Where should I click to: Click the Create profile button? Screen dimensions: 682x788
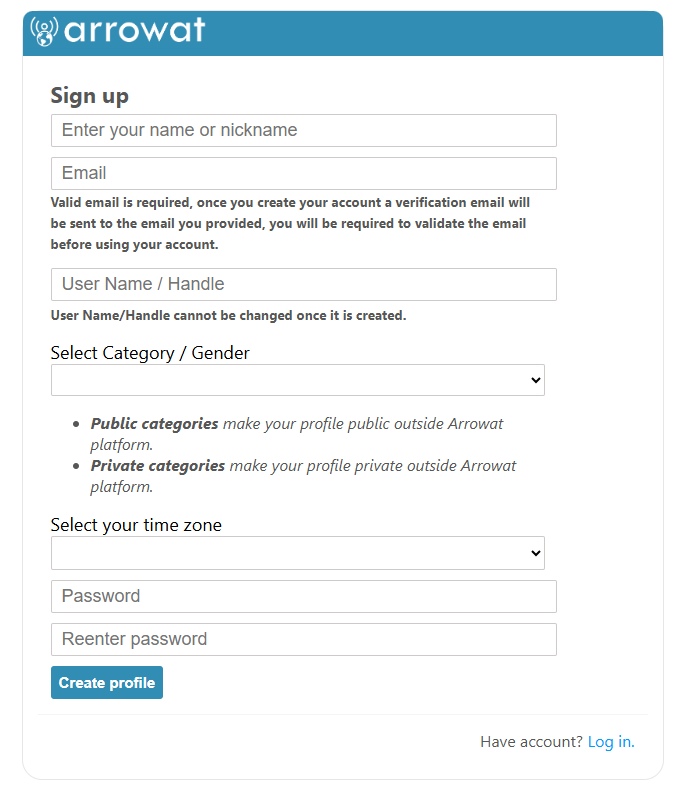(x=107, y=682)
